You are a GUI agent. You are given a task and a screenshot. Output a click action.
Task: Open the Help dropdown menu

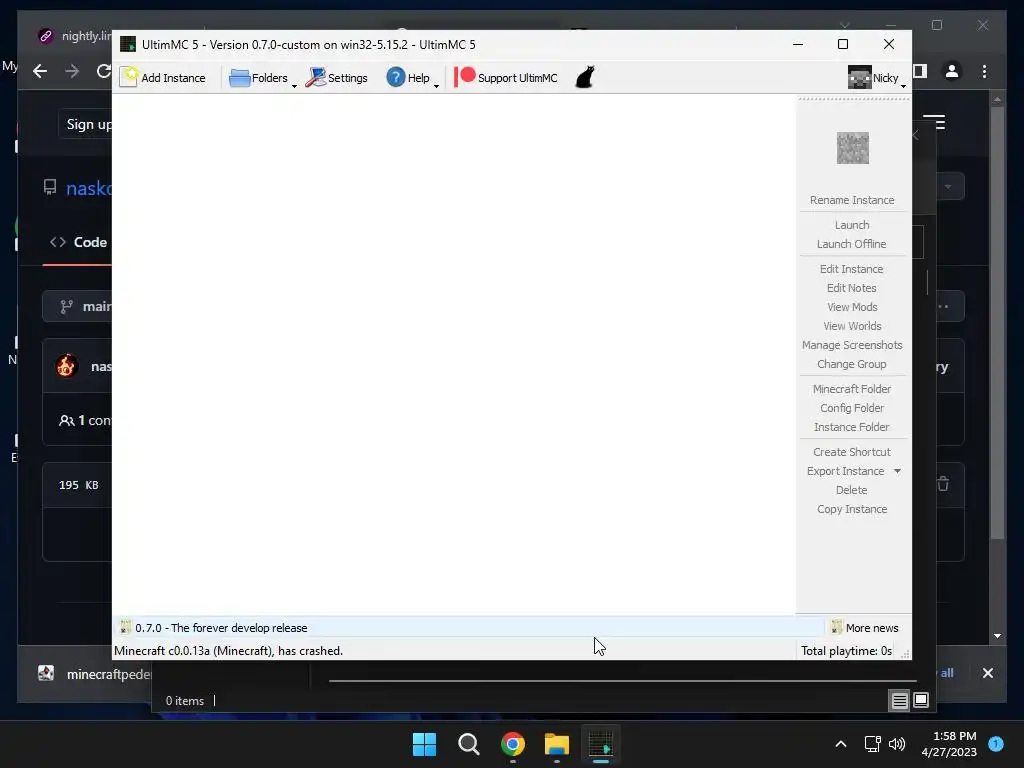pyautogui.click(x=412, y=78)
